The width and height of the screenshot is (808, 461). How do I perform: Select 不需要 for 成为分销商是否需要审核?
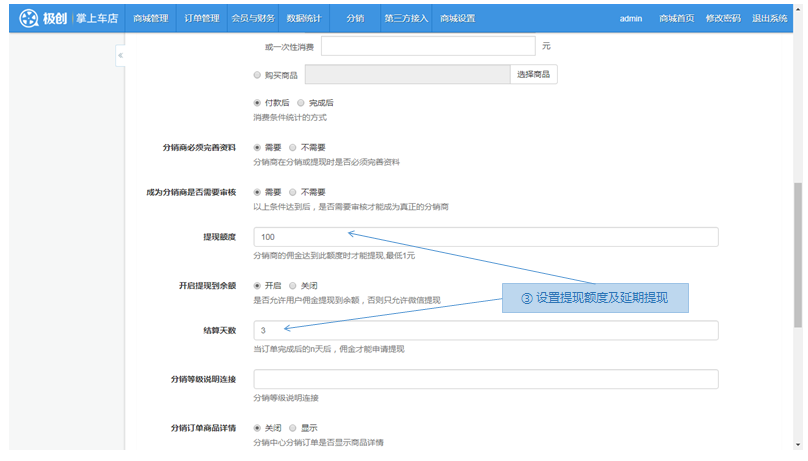(292, 192)
